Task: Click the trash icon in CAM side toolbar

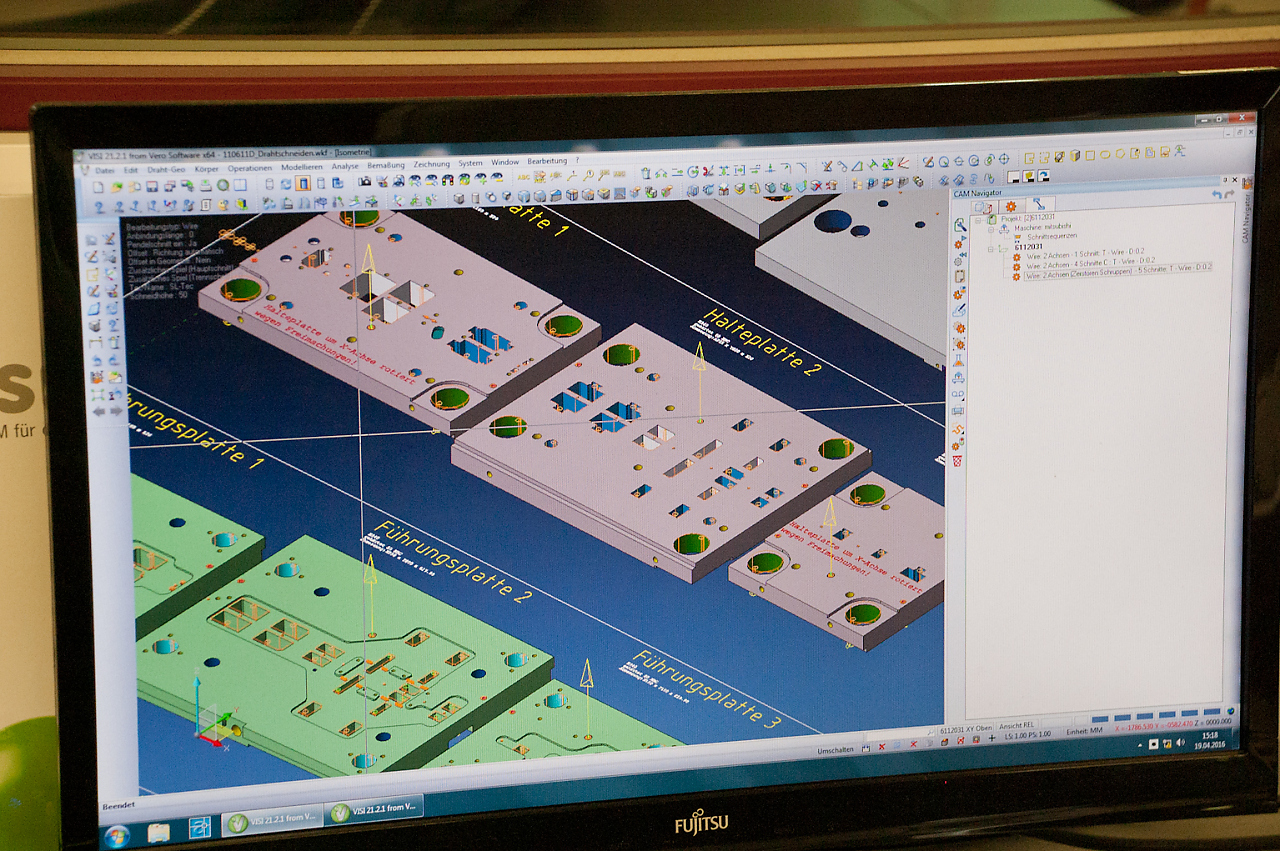Action: point(957,461)
